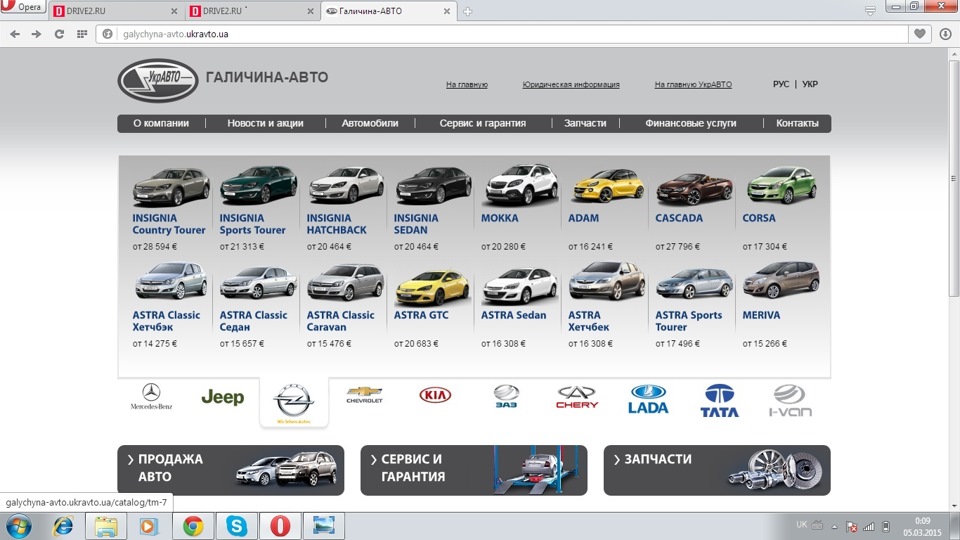Open INSIGNIA Country Tourer link

pyautogui.click(x=168, y=224)
